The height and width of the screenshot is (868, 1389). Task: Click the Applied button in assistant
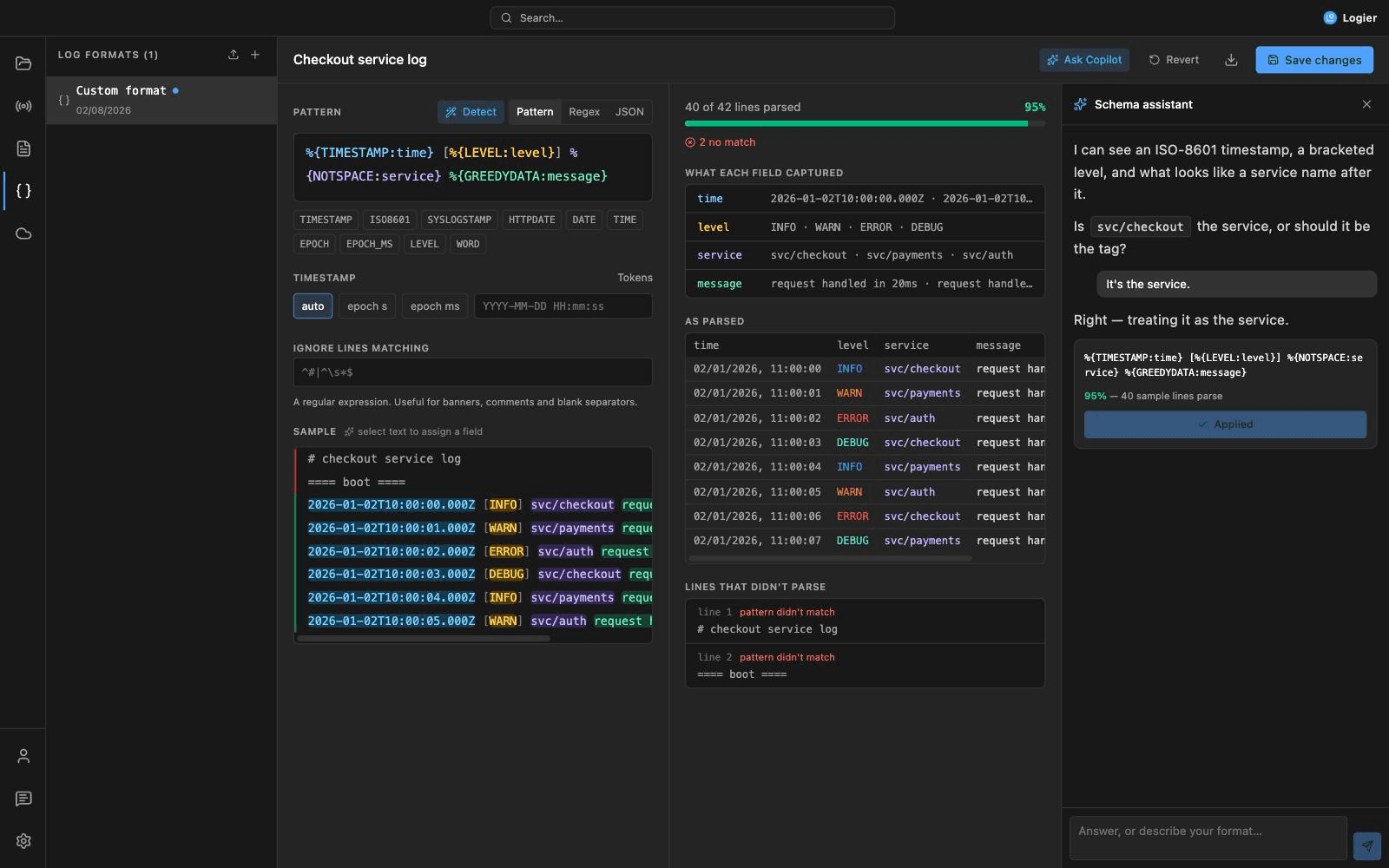(1225, 424)
